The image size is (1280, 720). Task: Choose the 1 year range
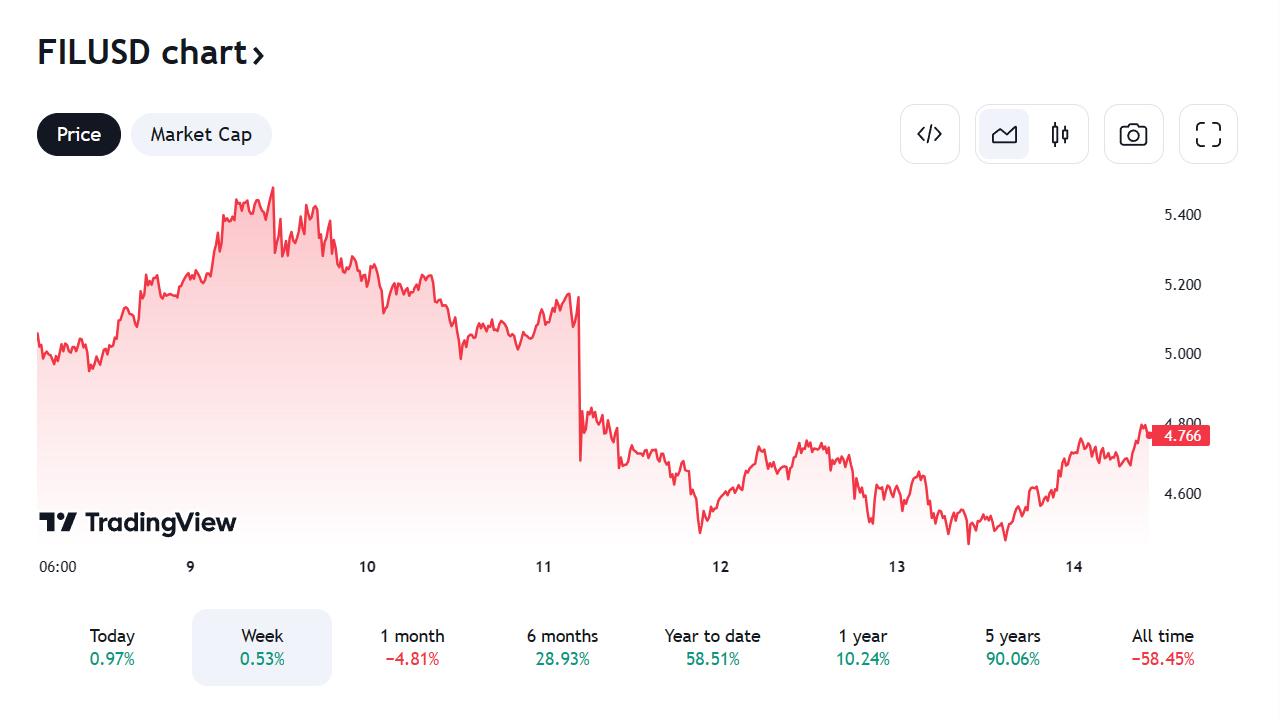pos(863,647)
